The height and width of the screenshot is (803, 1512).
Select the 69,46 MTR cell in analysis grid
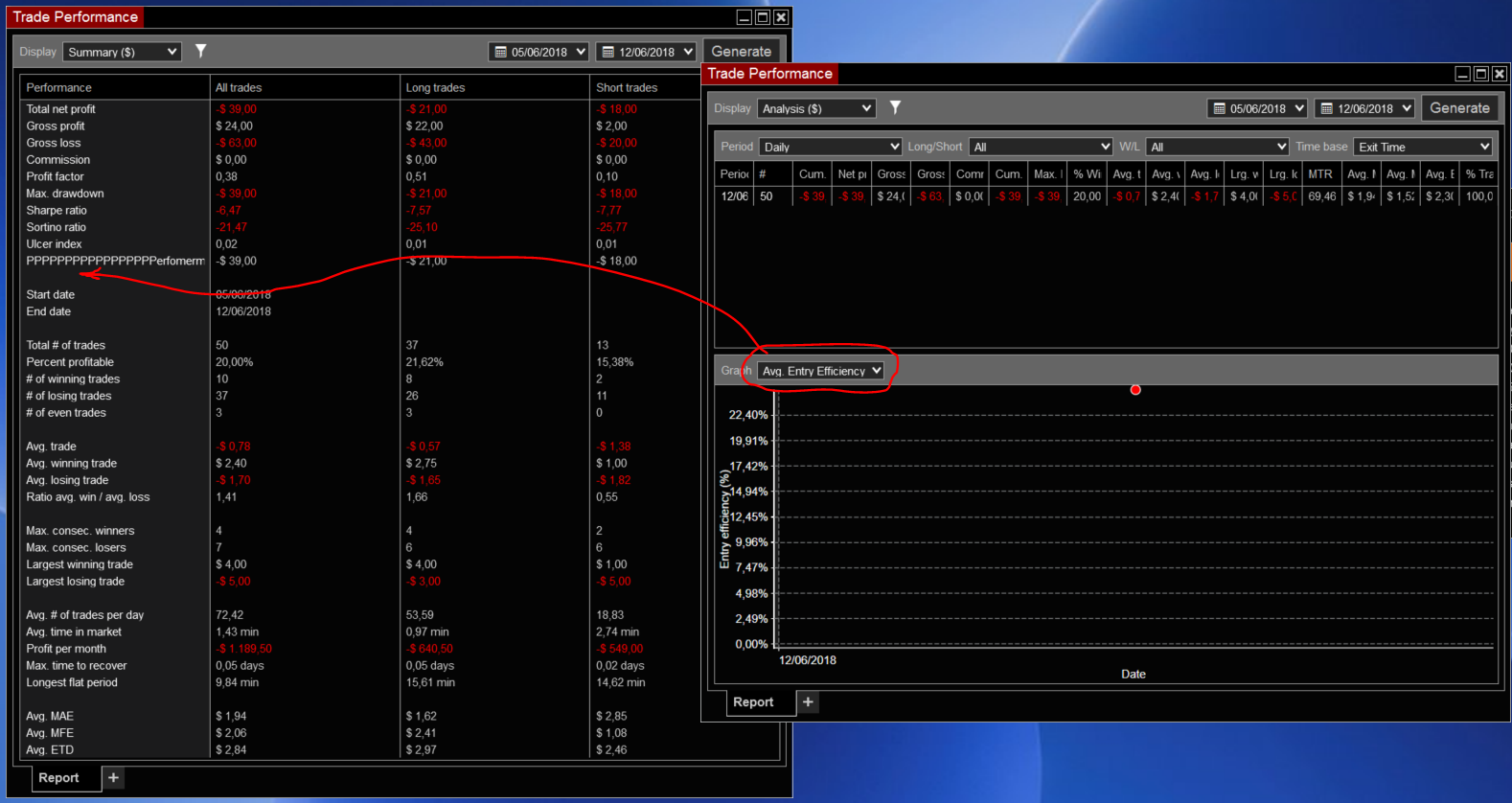(1321, 196)
